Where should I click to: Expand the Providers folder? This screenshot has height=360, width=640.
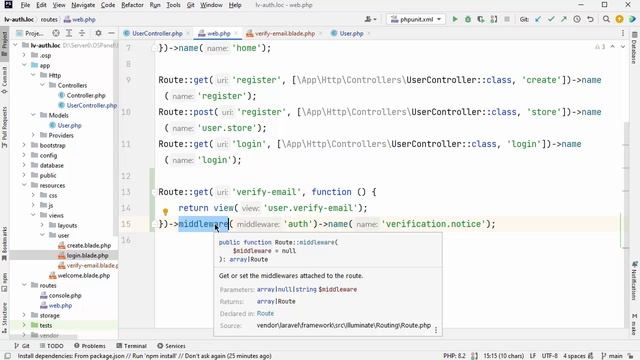click(x=33, y=135)
